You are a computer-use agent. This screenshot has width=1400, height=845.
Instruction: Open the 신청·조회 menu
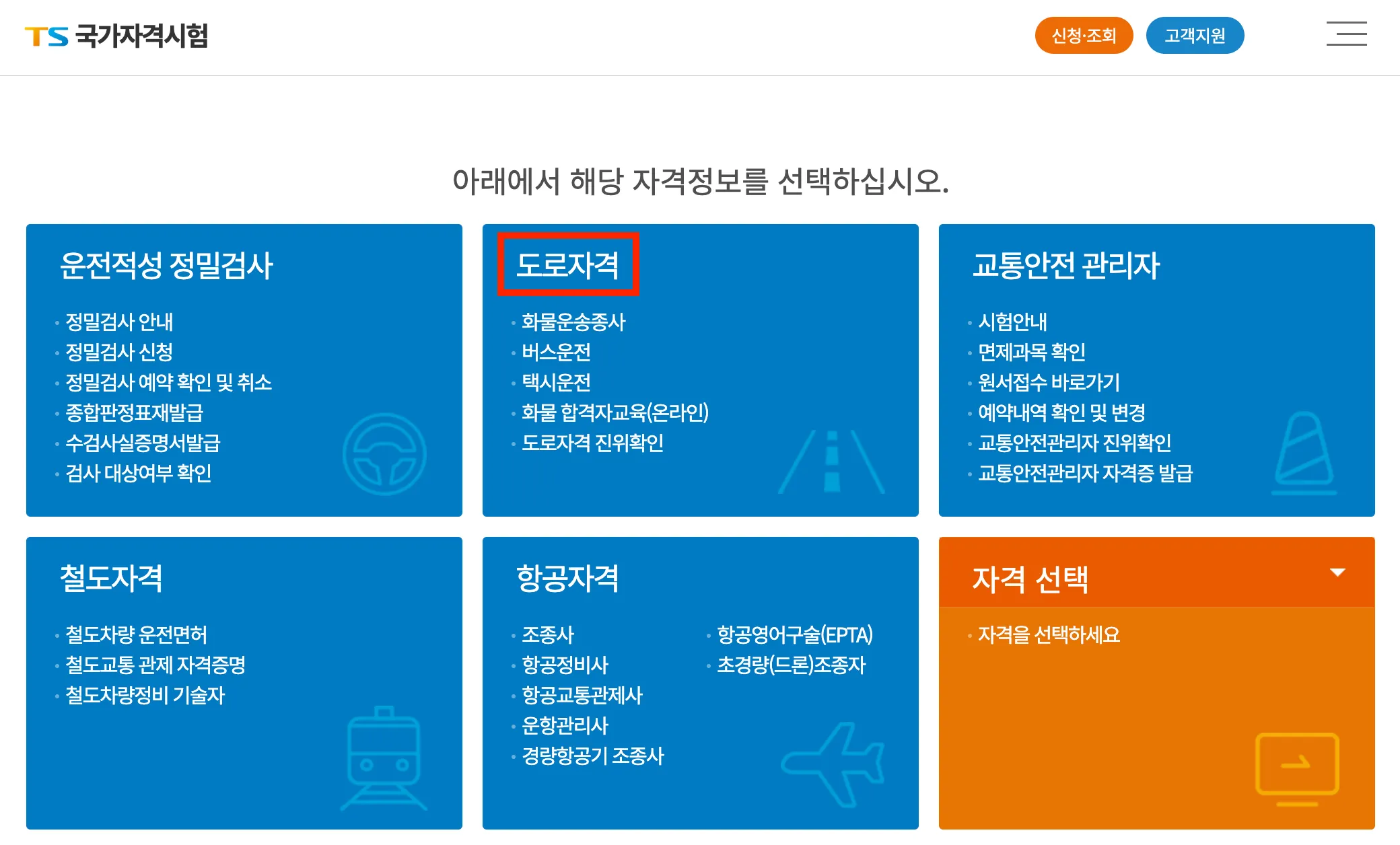1083,34
